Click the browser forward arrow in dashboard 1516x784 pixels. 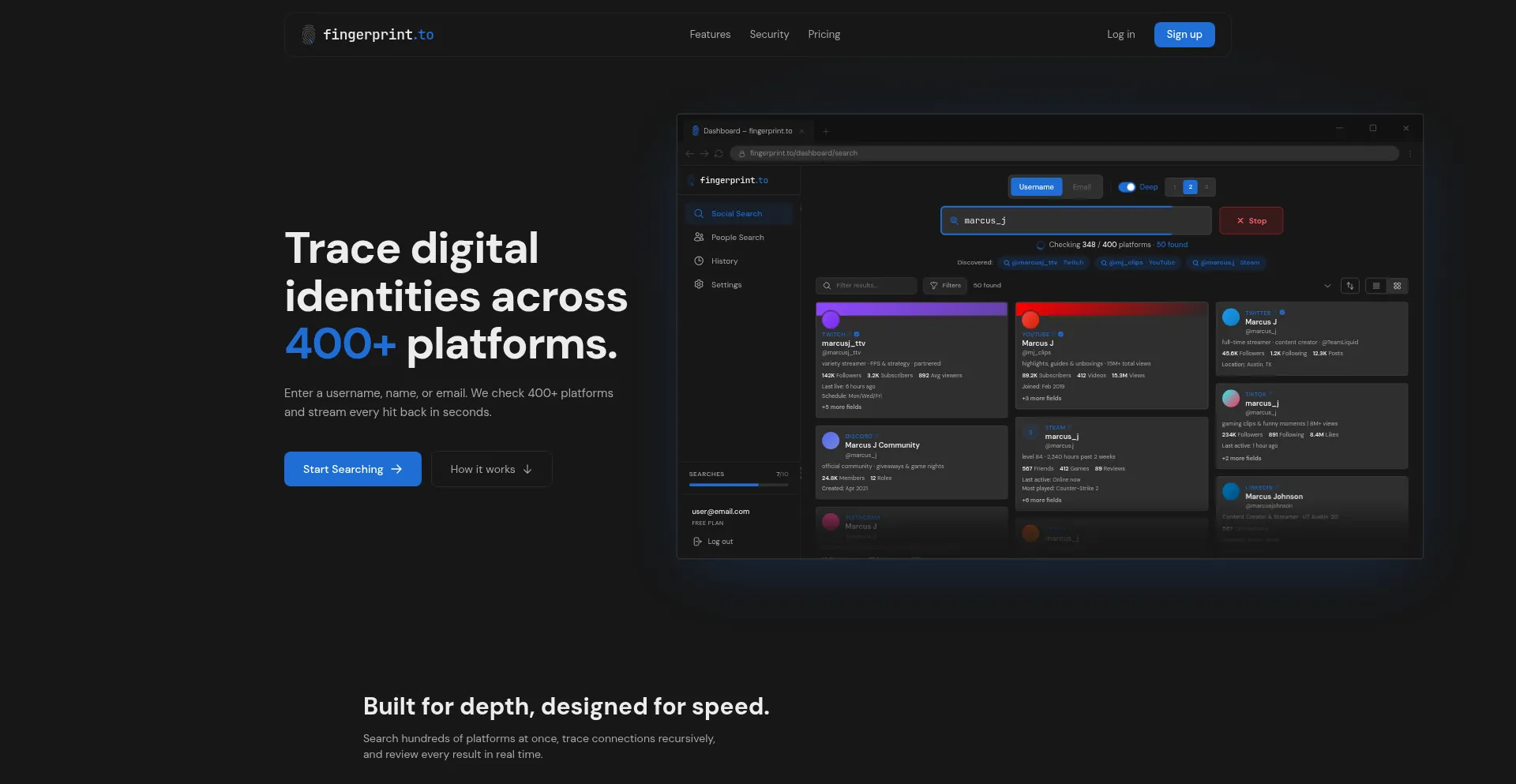tap(704, 153)
